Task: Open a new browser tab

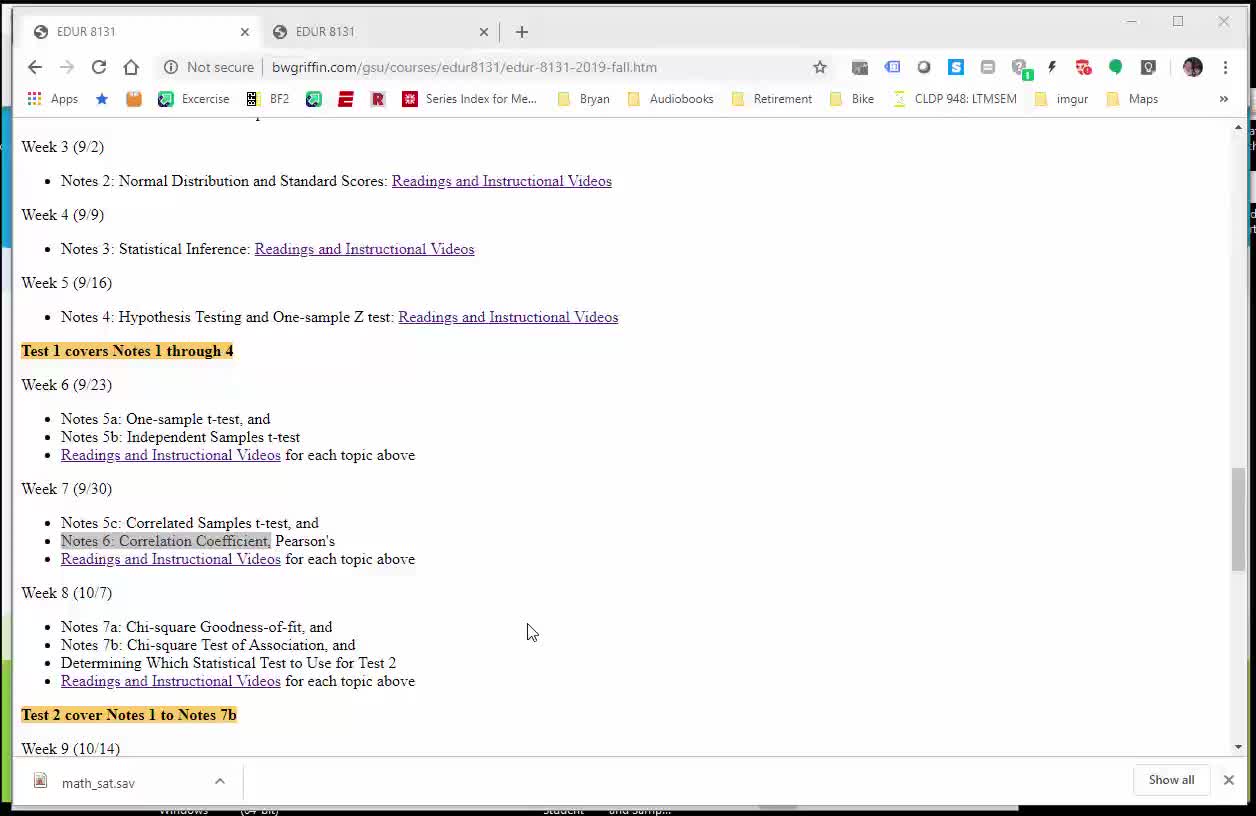Action: [x=522, y=32]
